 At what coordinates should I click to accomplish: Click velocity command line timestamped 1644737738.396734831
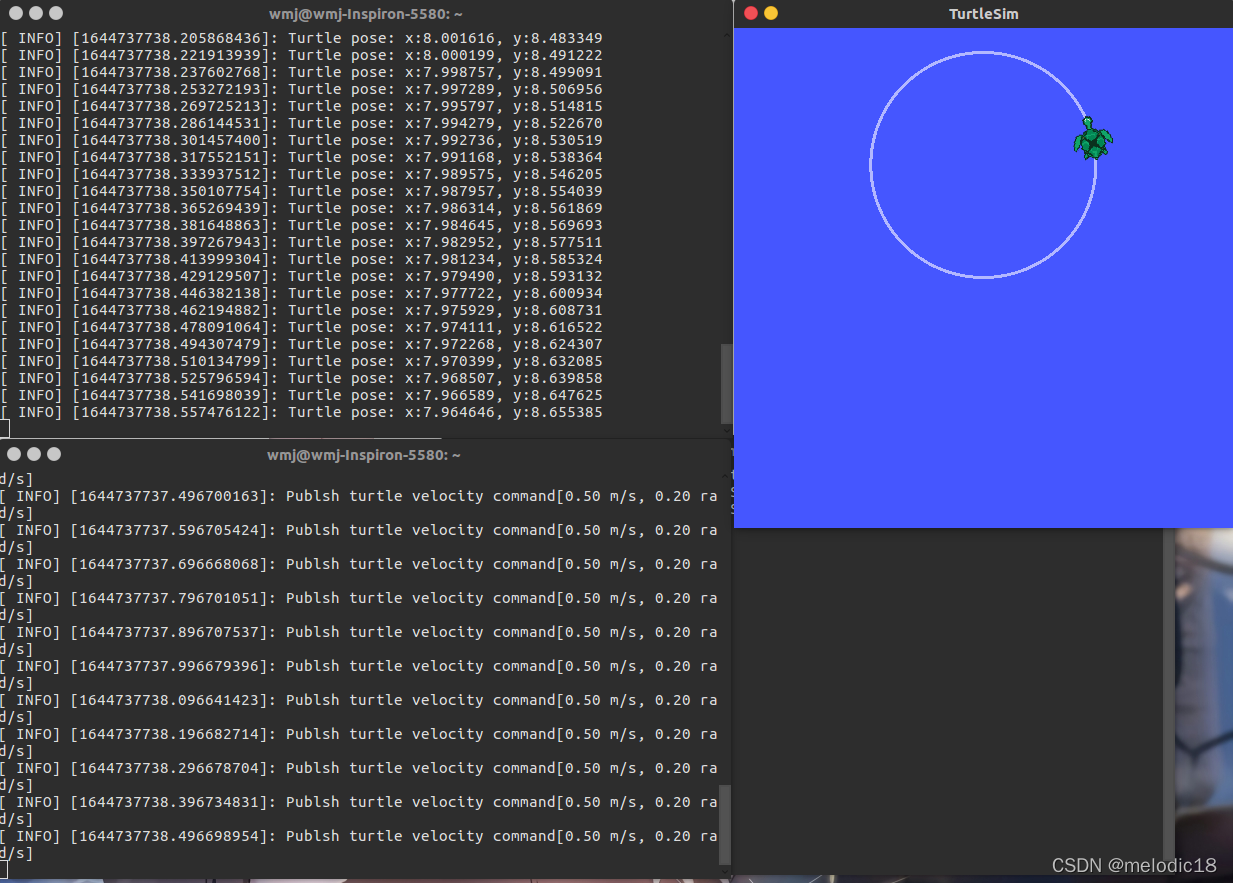pyautogui.click(x=359, y=802)
